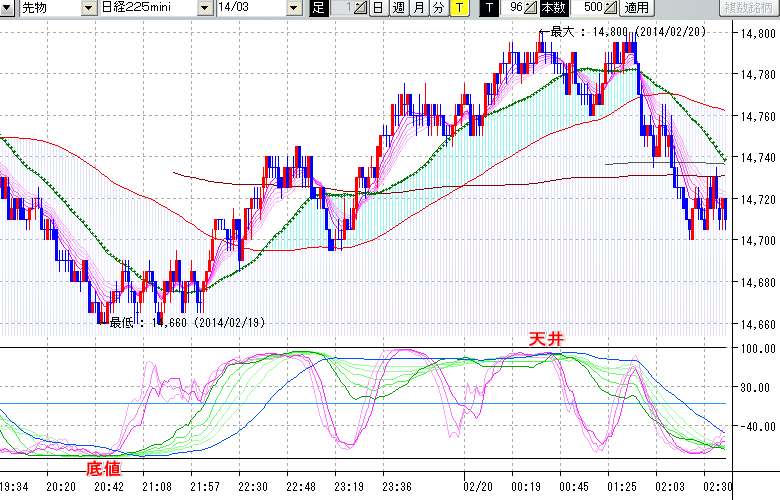Image resolution: width=780 pixels, height=500 pixels.
Task: Click the 02:03 time axis label
Action: pos(670,487)
